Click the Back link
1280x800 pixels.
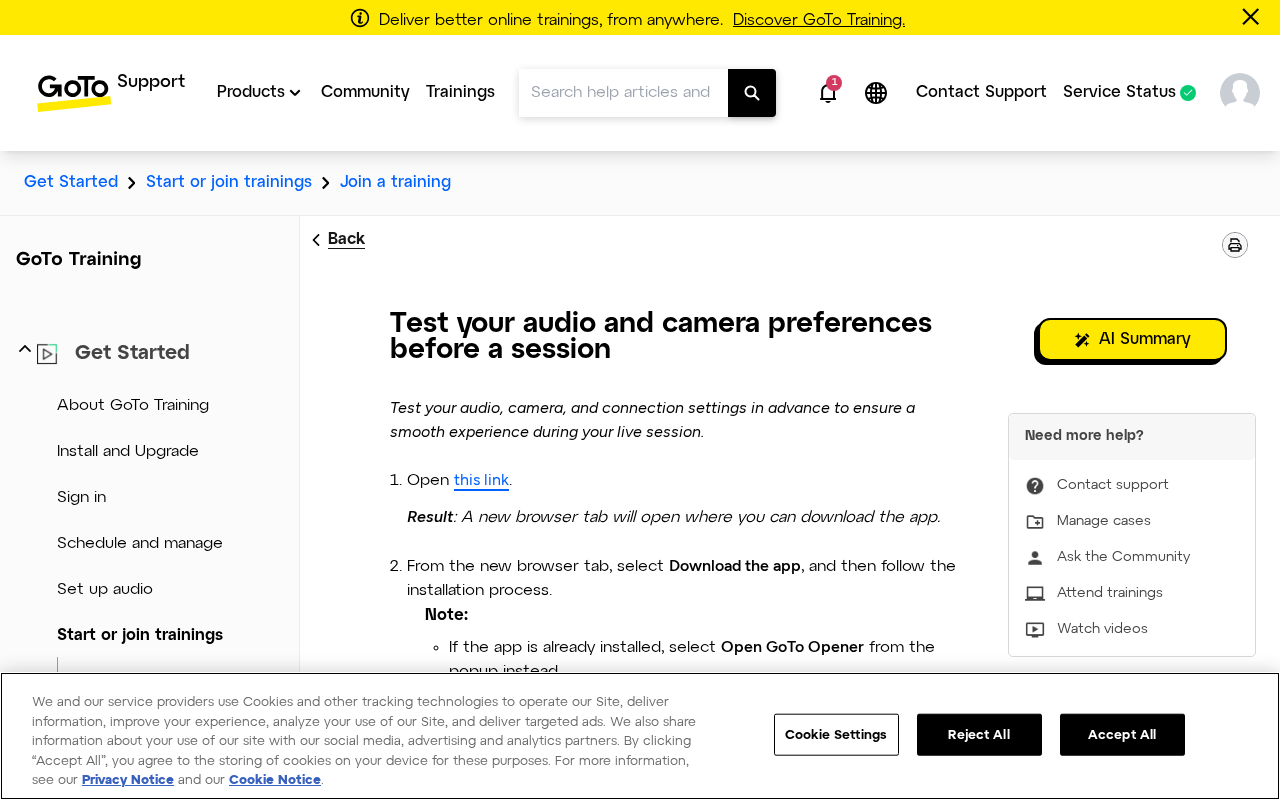pyautogui.click(x=346, y=239)
